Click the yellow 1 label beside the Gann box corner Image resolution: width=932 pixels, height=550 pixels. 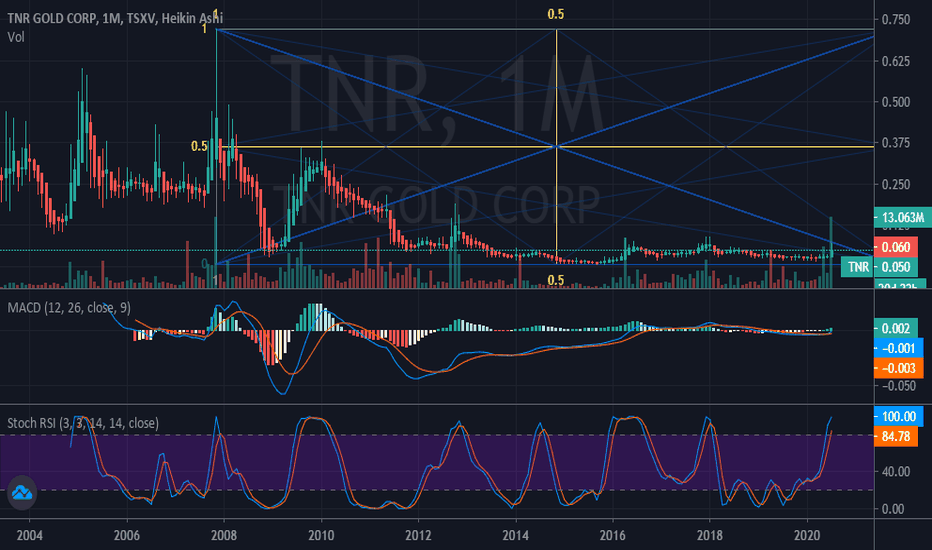204,29
